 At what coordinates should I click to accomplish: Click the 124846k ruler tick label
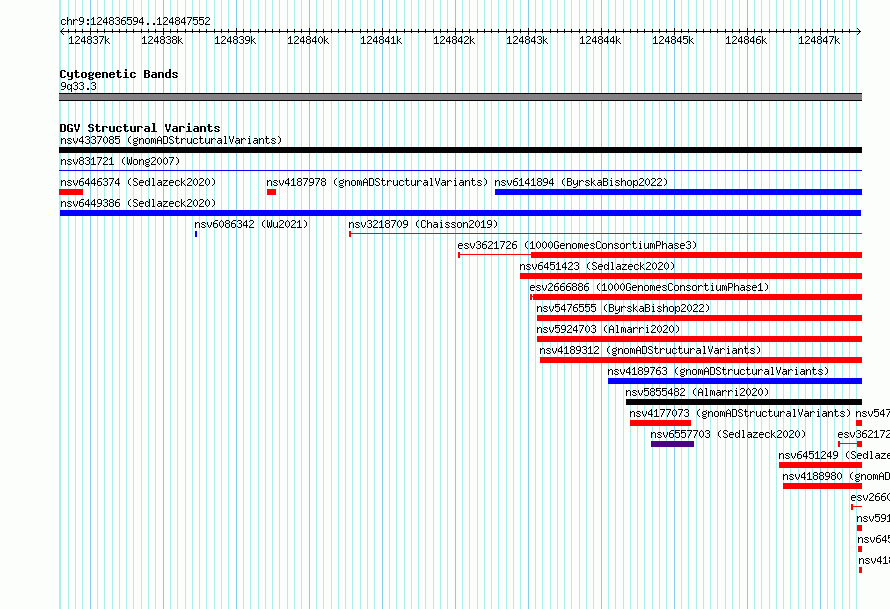(746, 40)
